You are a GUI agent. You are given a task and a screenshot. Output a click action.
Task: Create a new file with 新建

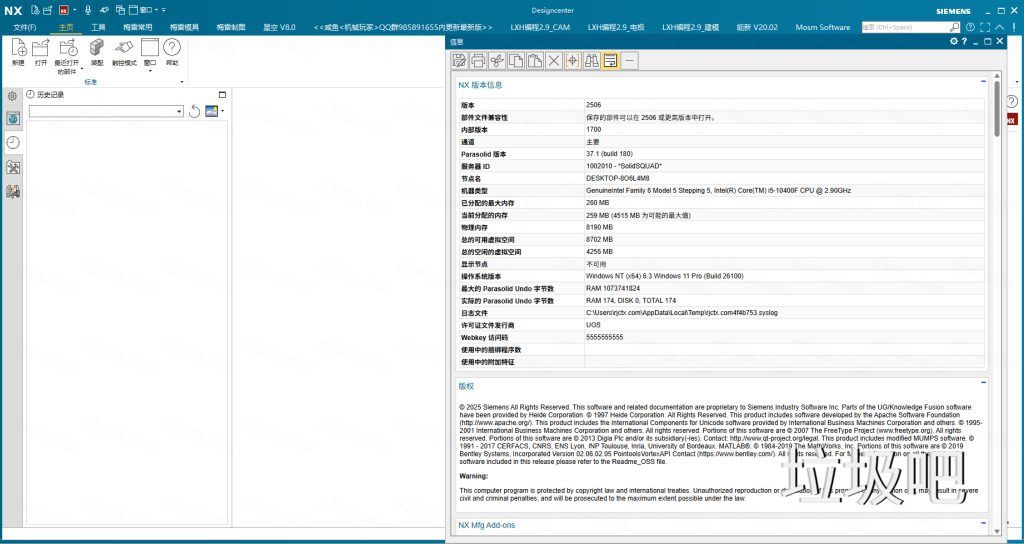pyautogui.click(x=18, y=52)
